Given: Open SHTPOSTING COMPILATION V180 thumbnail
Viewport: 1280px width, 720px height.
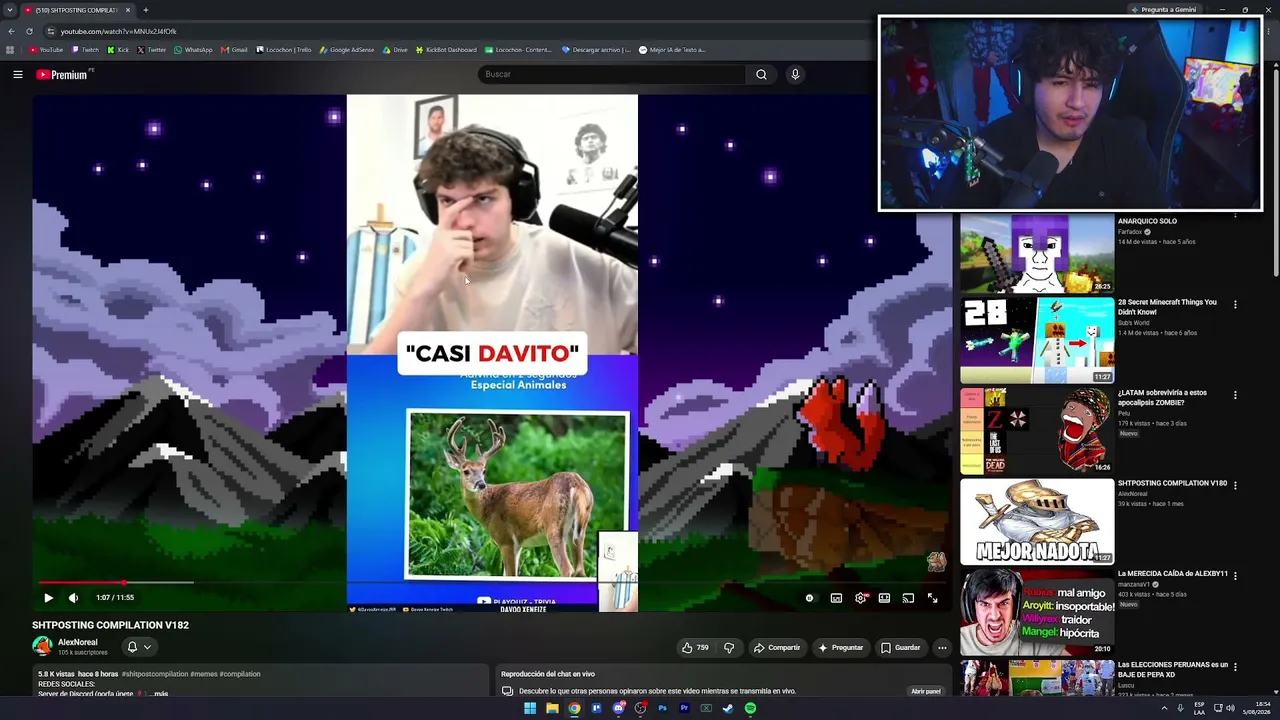Looking at the screenshot, I should 1037,522.
